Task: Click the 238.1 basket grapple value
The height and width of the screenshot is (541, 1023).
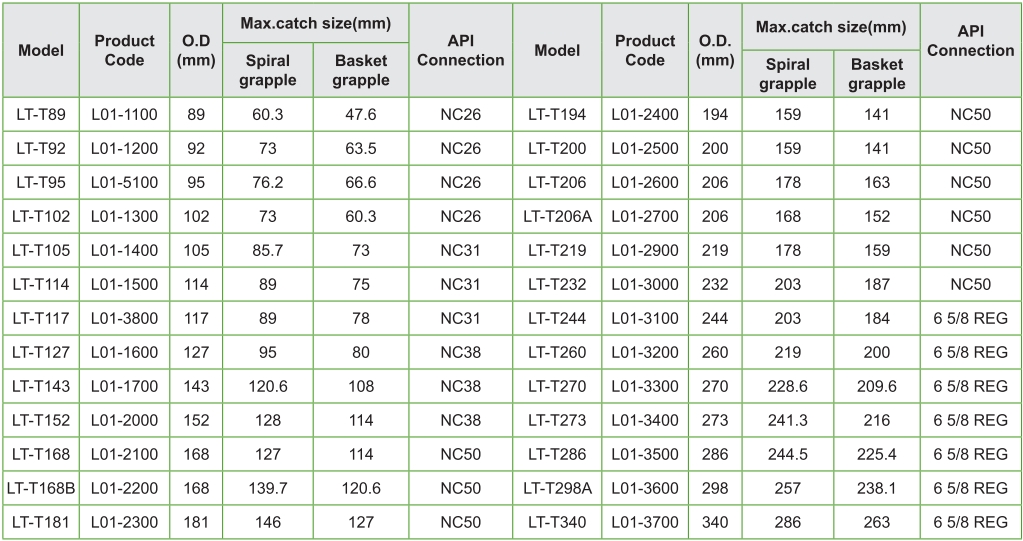Action: (x=876, y=488)
